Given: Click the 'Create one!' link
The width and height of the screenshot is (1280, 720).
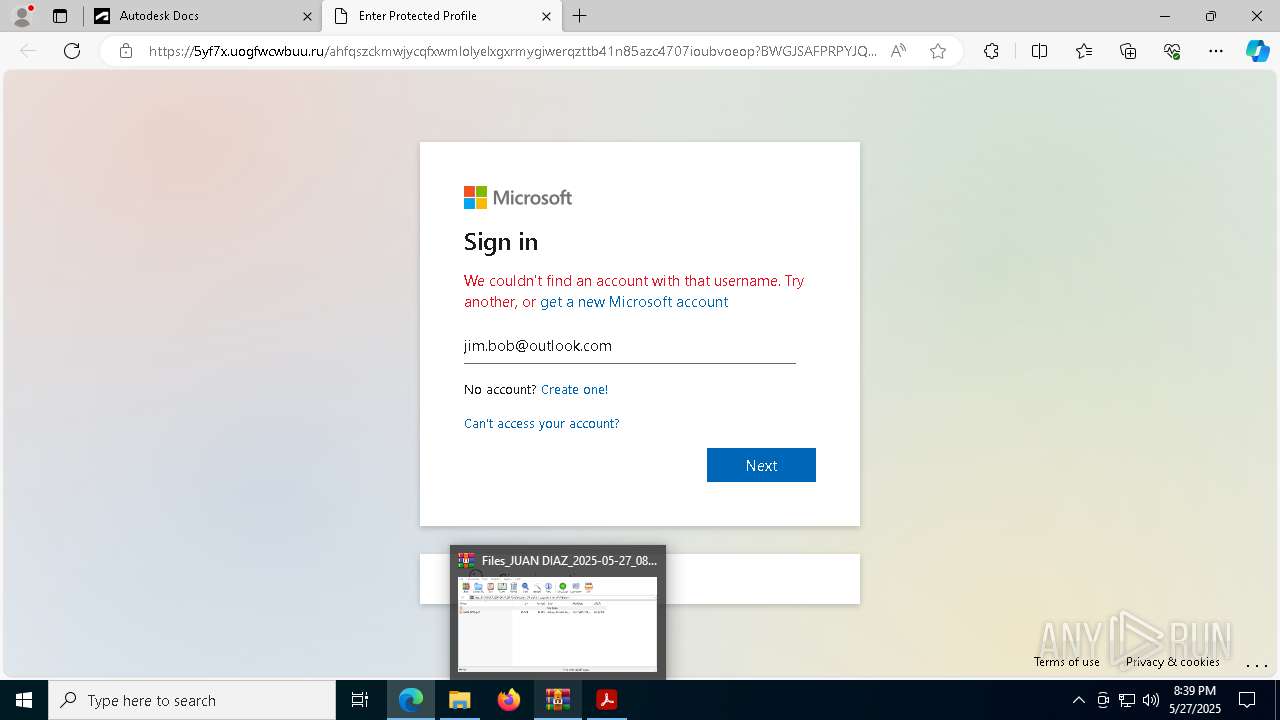Looking at the screenshot, I should pyautogui.click(x=574, y=390).
